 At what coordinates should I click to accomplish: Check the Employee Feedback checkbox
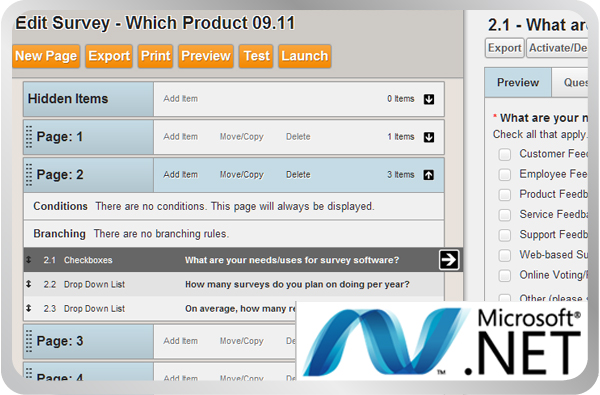coord(505,175)
